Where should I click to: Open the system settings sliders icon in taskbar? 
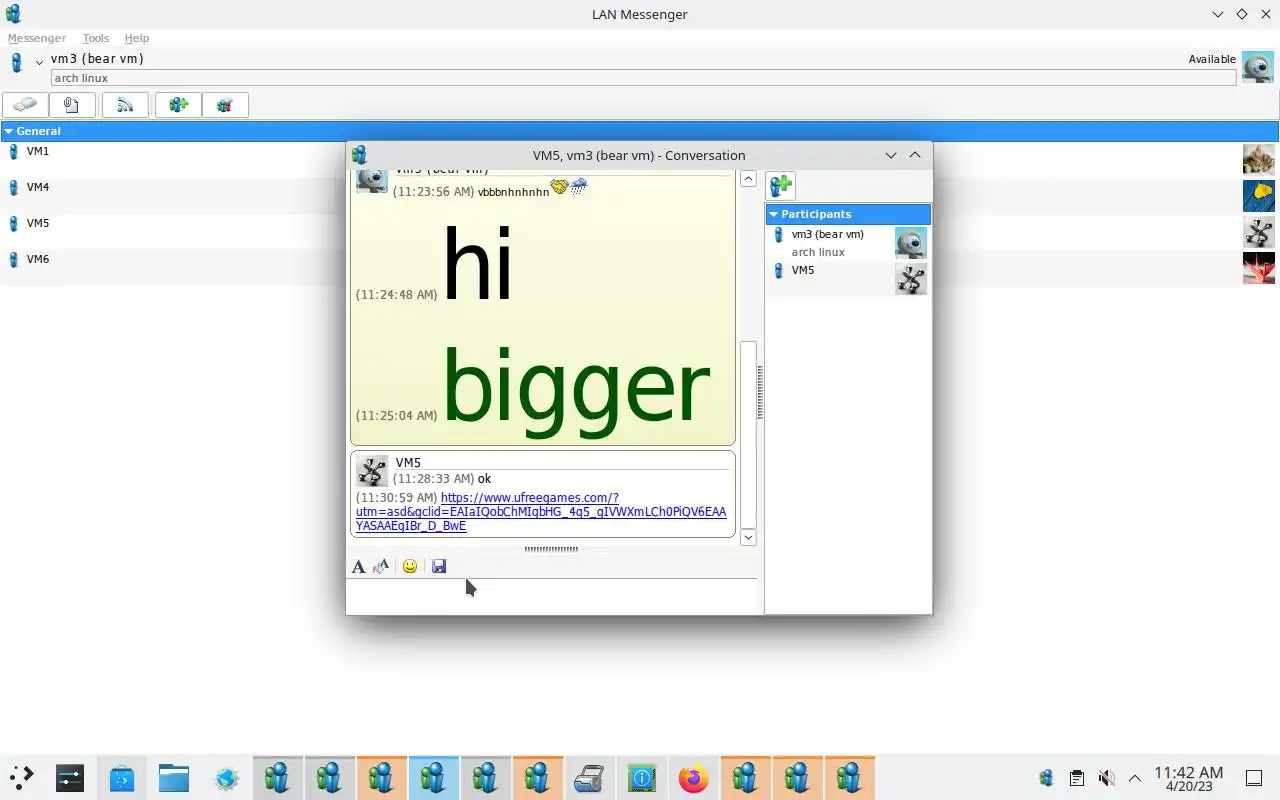[x=69, y=778]
